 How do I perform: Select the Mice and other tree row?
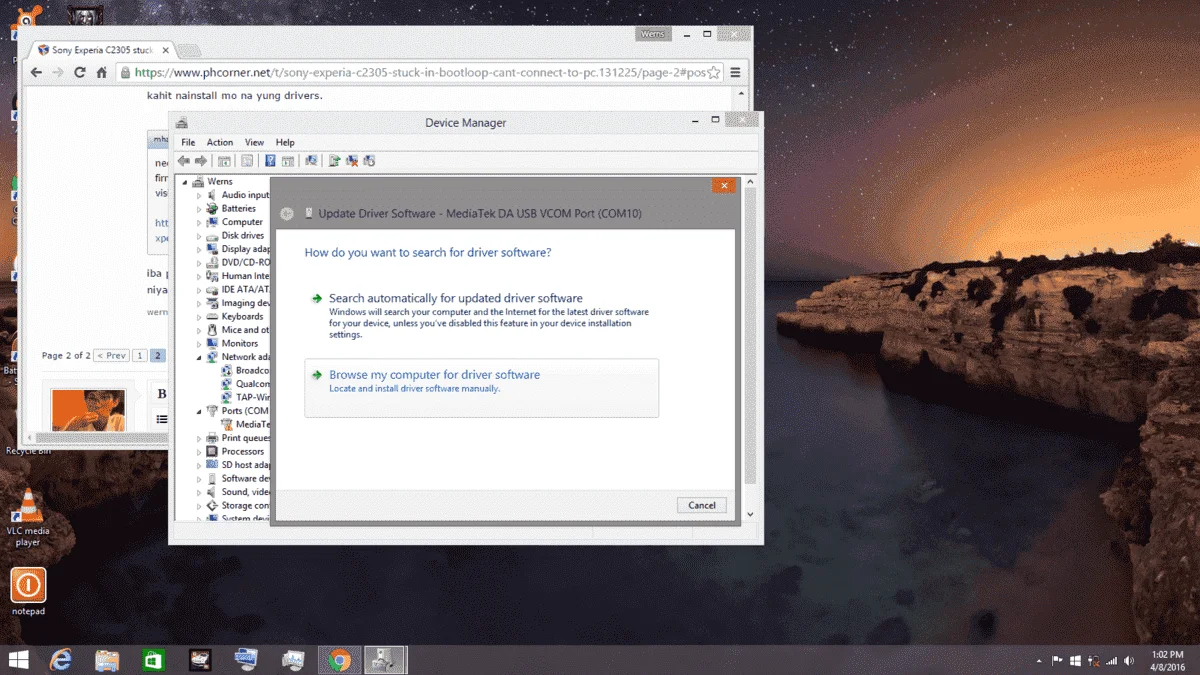pyautogui.click(x=238, y=330)
